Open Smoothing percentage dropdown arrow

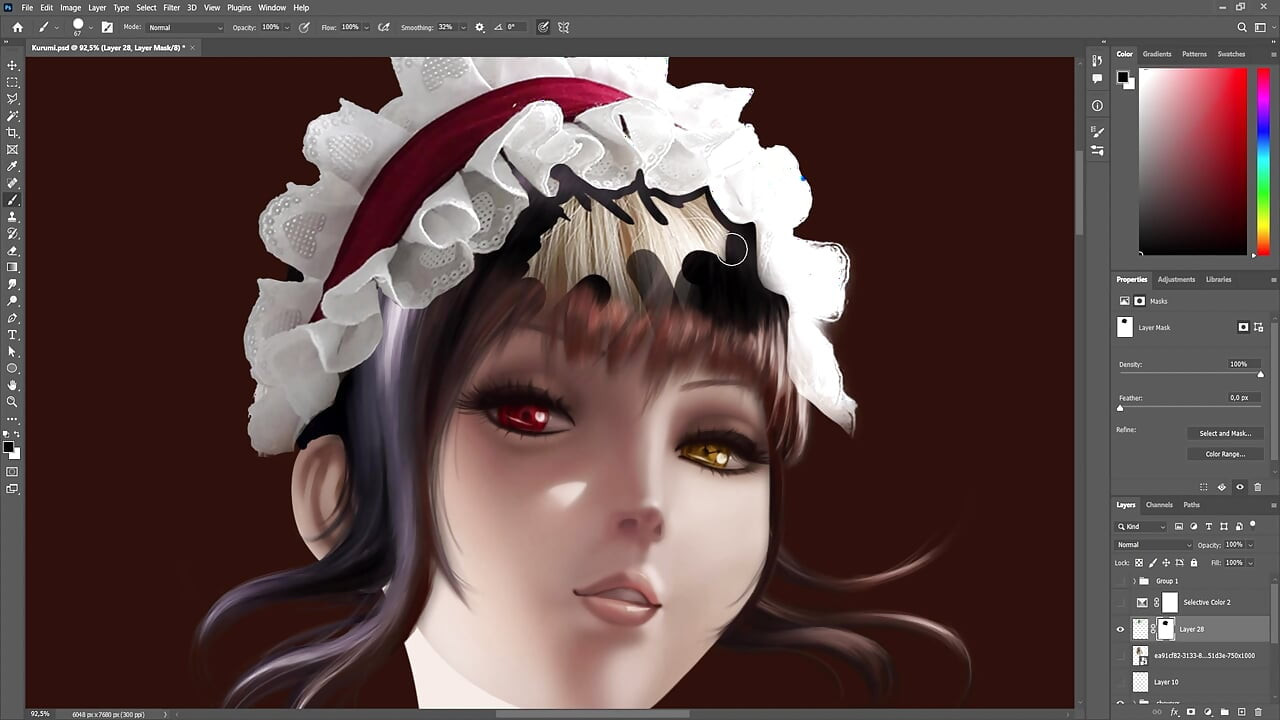463,27
